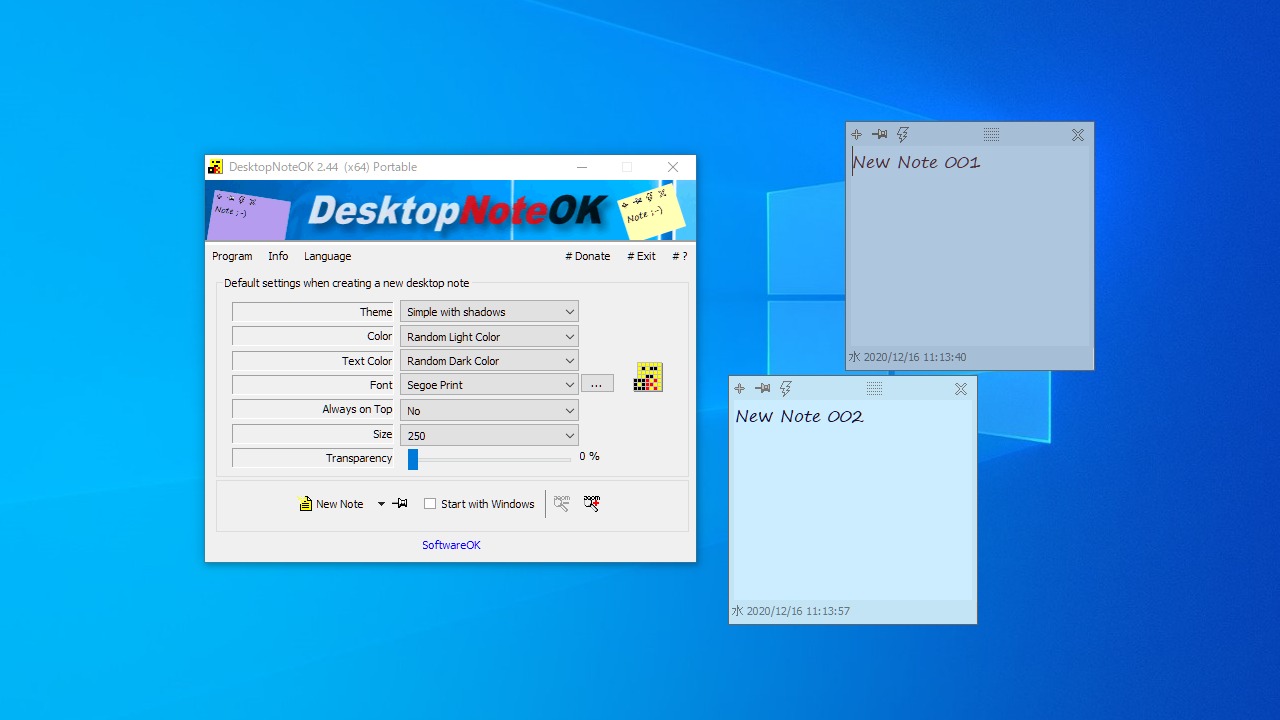Click the pin icon next to New Note
Screen dimensions: 1280x720
tap(400, 504)
